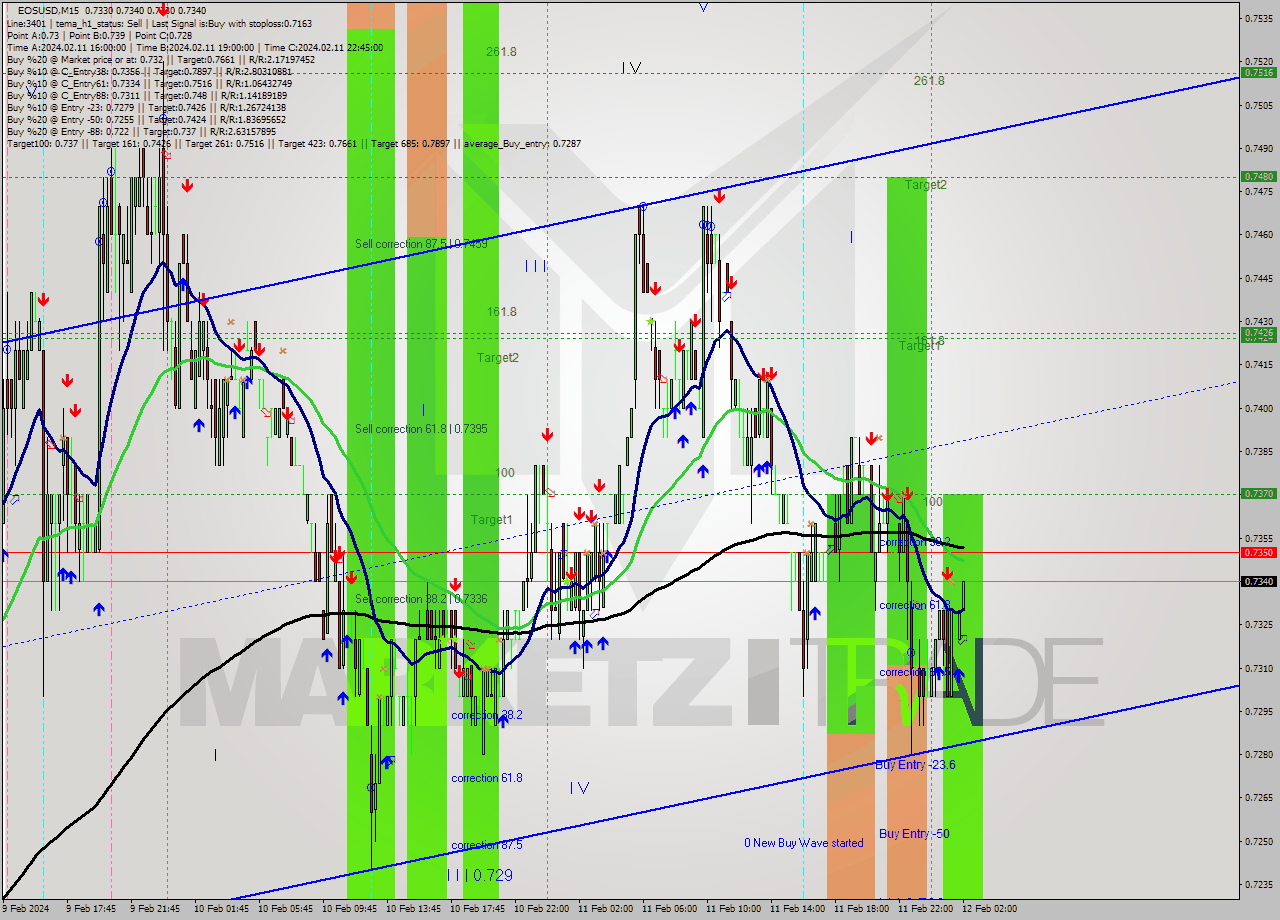Viewport: 1280px width, 920px height.
Task: Select the 'Buy Entry -23.6' label
Action: coord(915,765)
